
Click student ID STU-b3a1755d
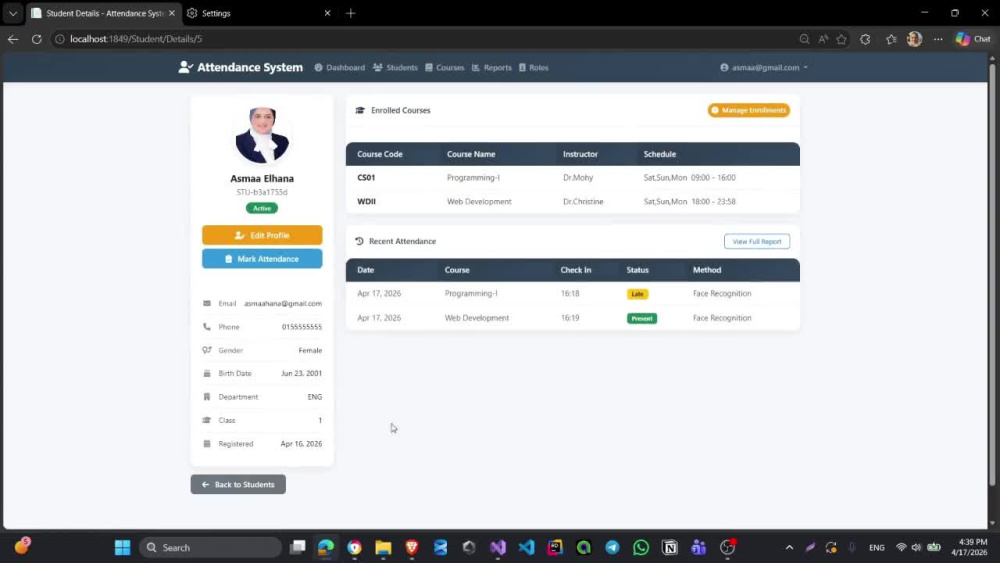(262, 192)
